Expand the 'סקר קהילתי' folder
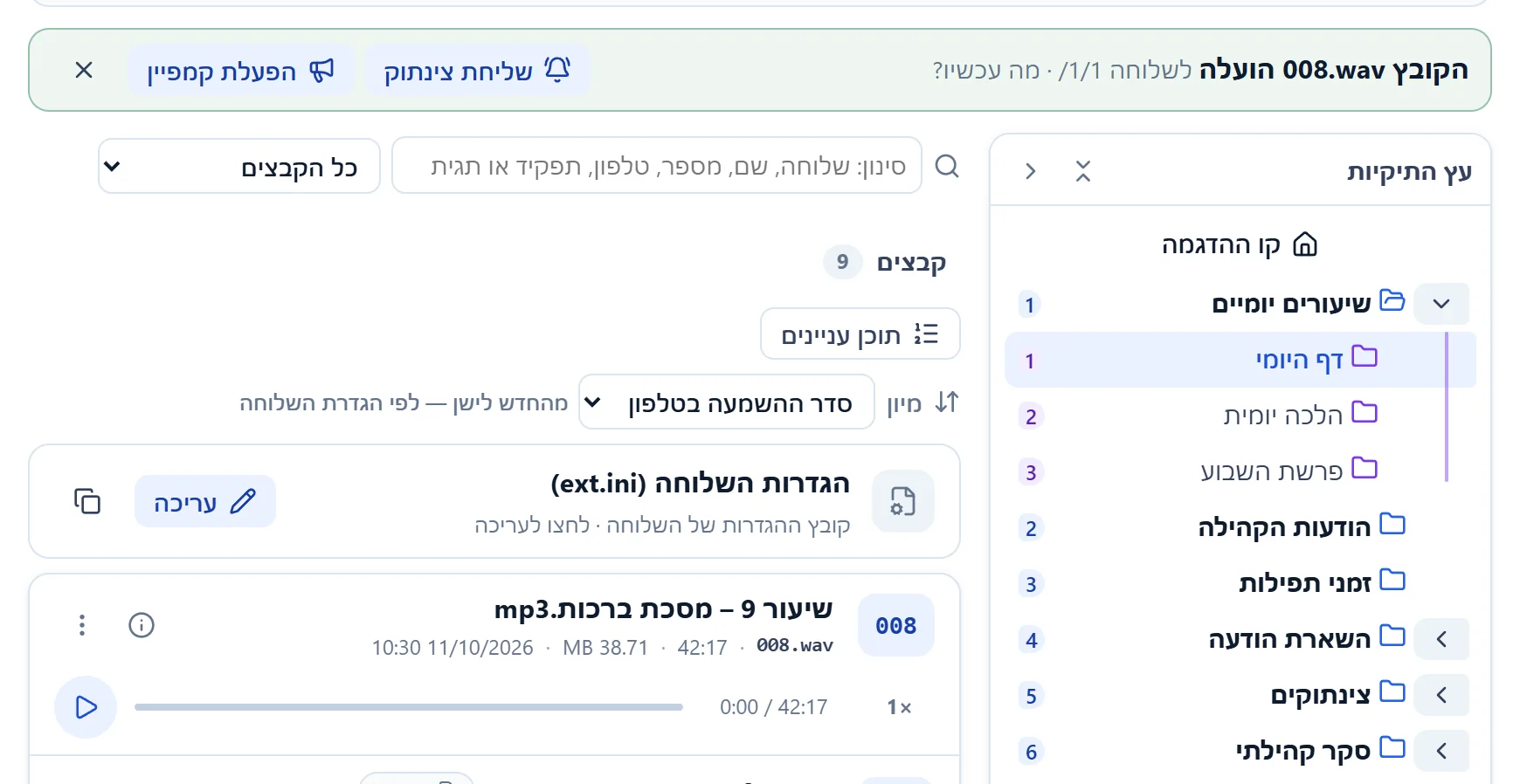Image resolution: width=1520 pixels, height=784 pixels. pos(1441,751)
